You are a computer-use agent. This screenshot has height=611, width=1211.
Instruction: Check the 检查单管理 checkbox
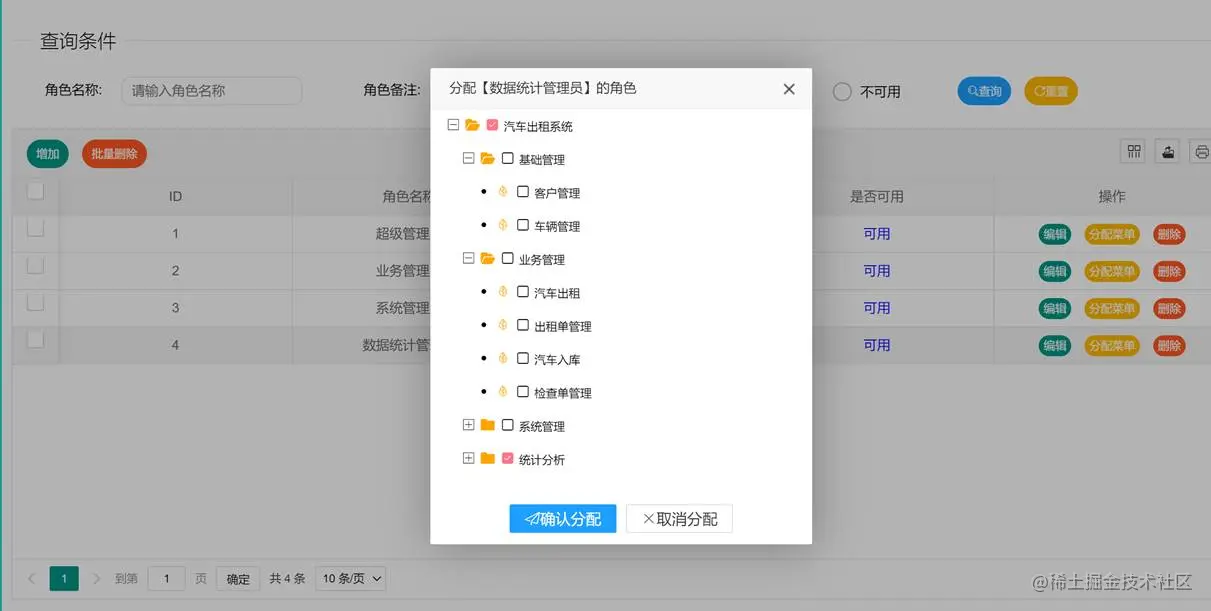523,391
